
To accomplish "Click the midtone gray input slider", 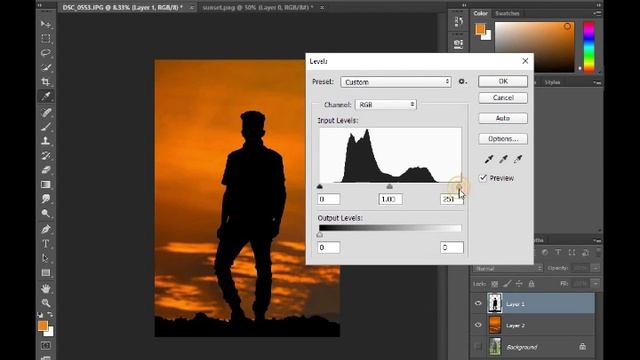I will click(x=390, y=187).
